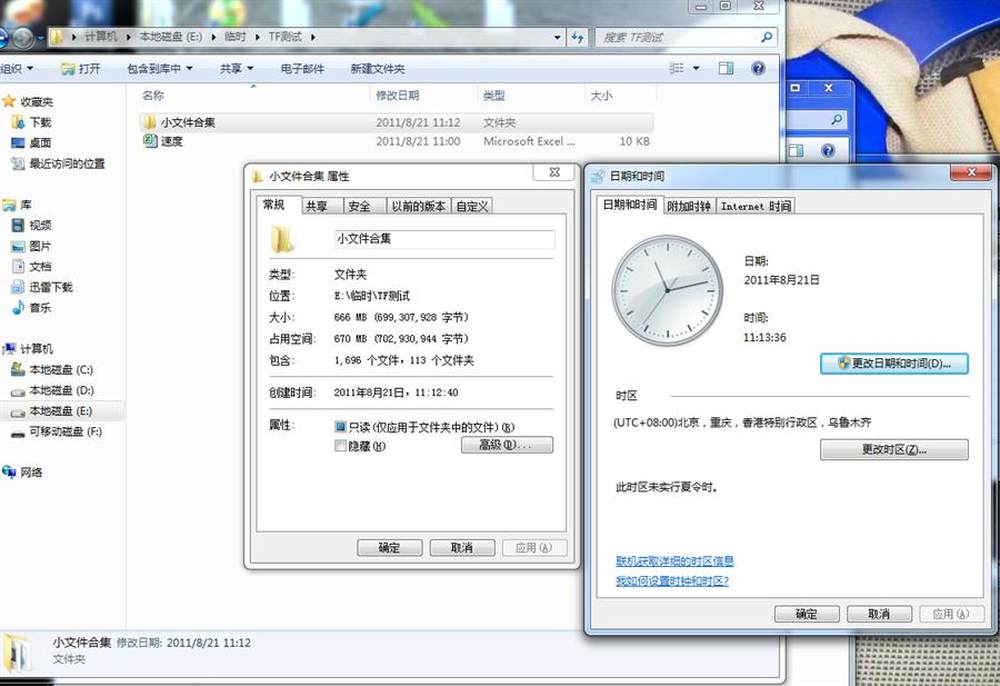Click the Help question mark icon in Explorer
Viewport: 1000px width, 686px height.
click(x=758, y=68)
